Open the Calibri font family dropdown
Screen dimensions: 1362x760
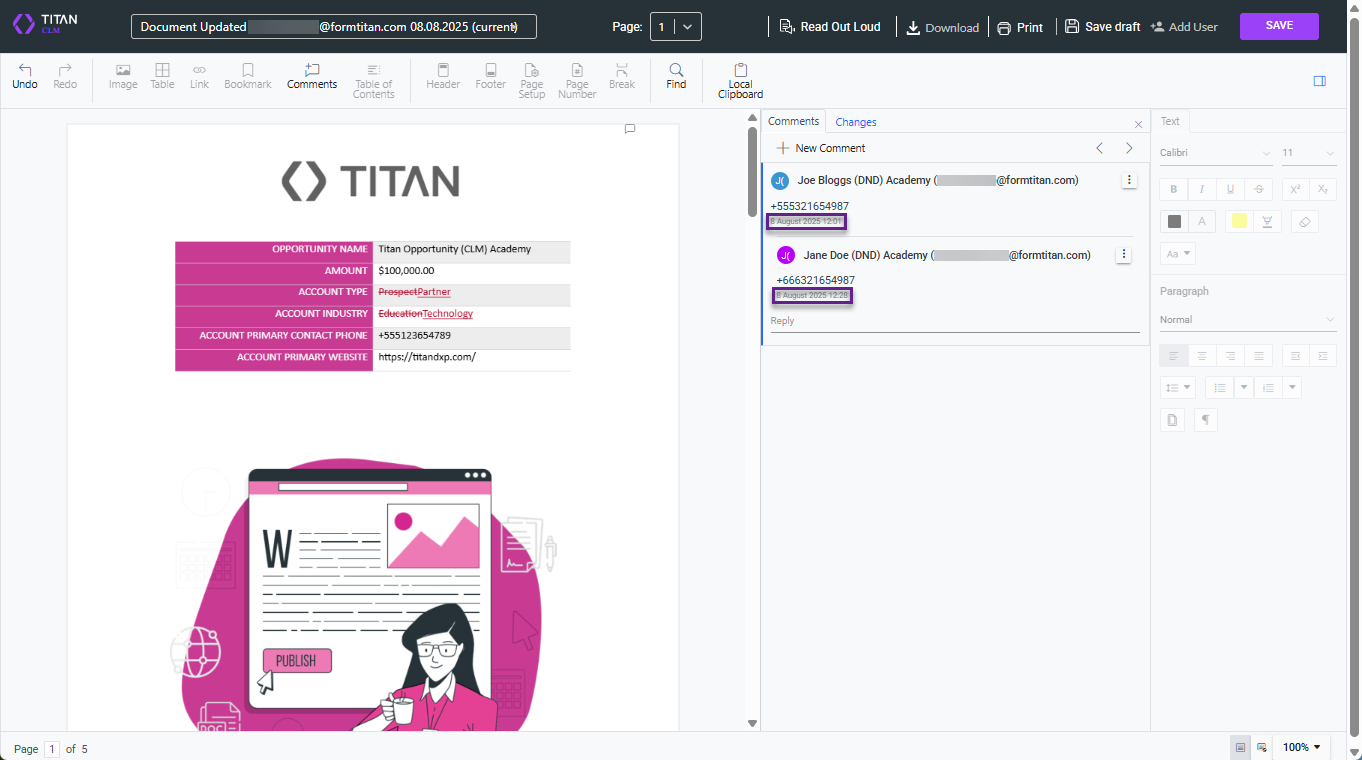pos(1213,152)
